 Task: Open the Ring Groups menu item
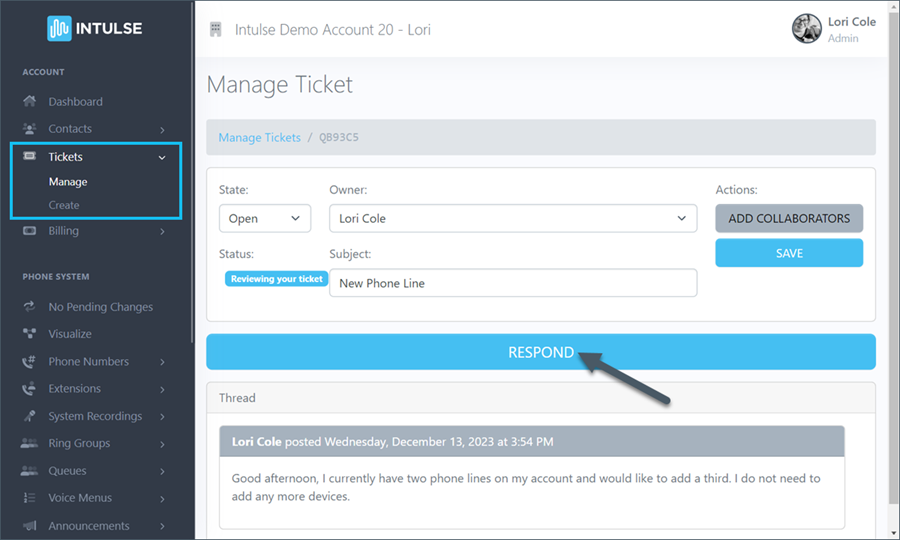point(79,443)
